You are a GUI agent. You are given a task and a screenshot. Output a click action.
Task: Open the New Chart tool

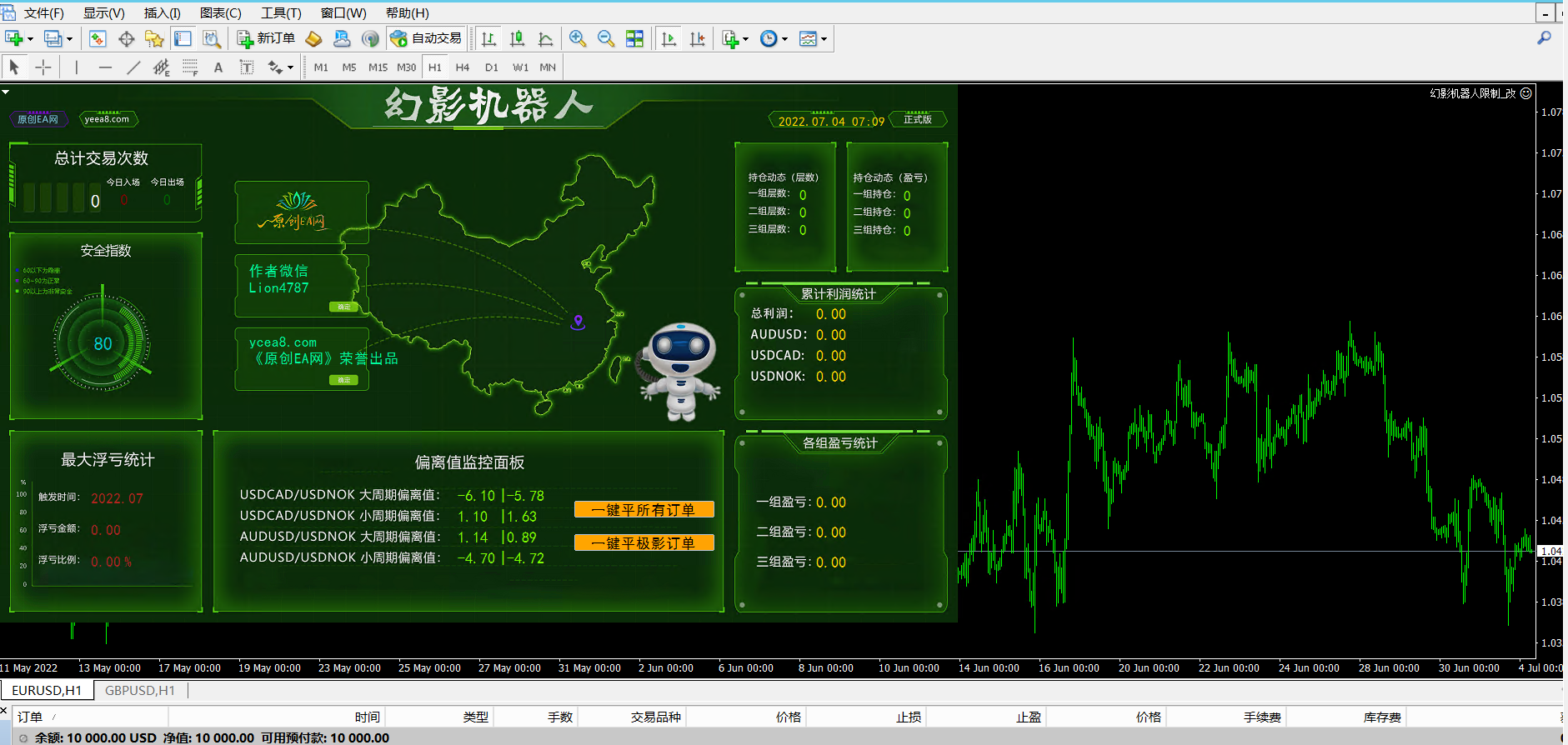pos(13,38)
